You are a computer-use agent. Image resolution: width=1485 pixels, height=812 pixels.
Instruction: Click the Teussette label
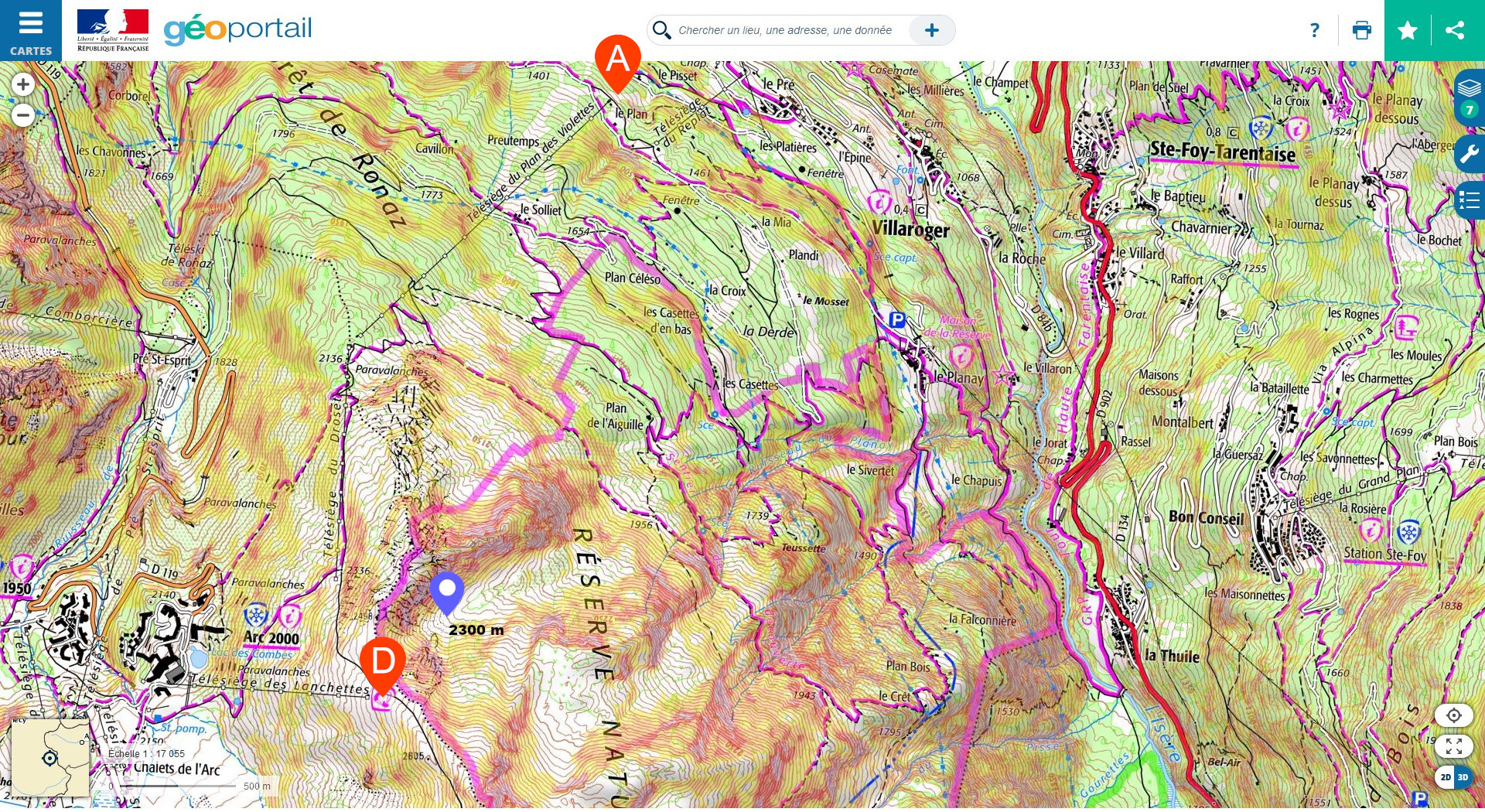click(x=804, y=548)
